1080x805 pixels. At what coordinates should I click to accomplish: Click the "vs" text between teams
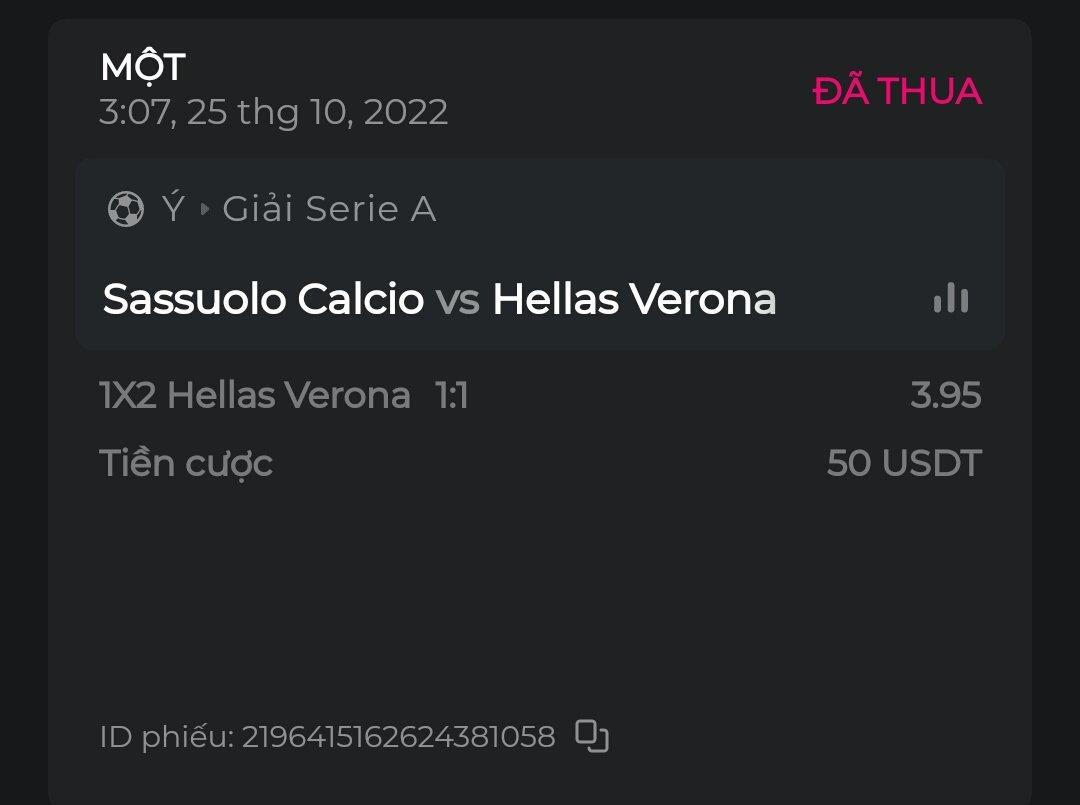coord(458,299)
